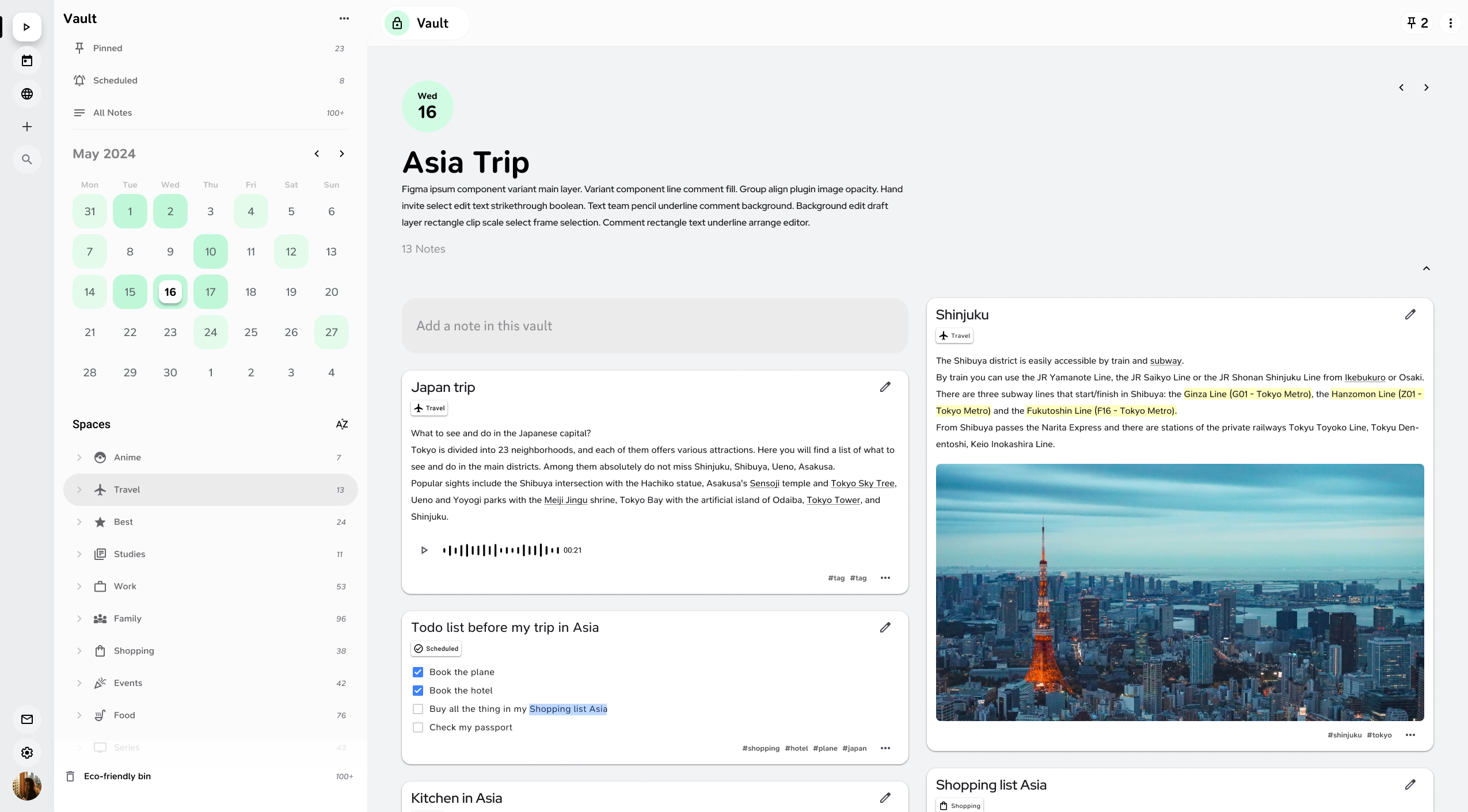Edit the Todo list before my trip note
1468x812 pixels.
885,627
